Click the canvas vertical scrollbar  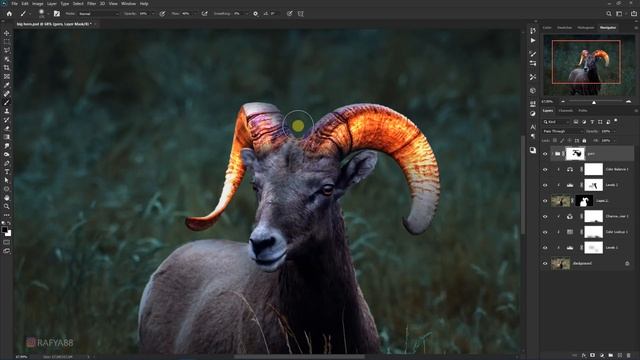click(523, 184)
